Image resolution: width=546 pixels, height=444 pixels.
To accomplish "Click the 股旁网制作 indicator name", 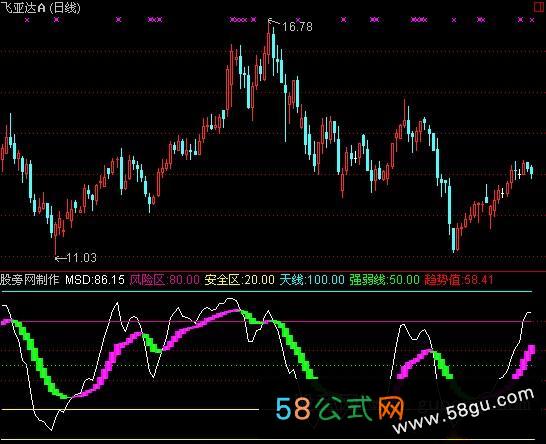I will 30,280.
